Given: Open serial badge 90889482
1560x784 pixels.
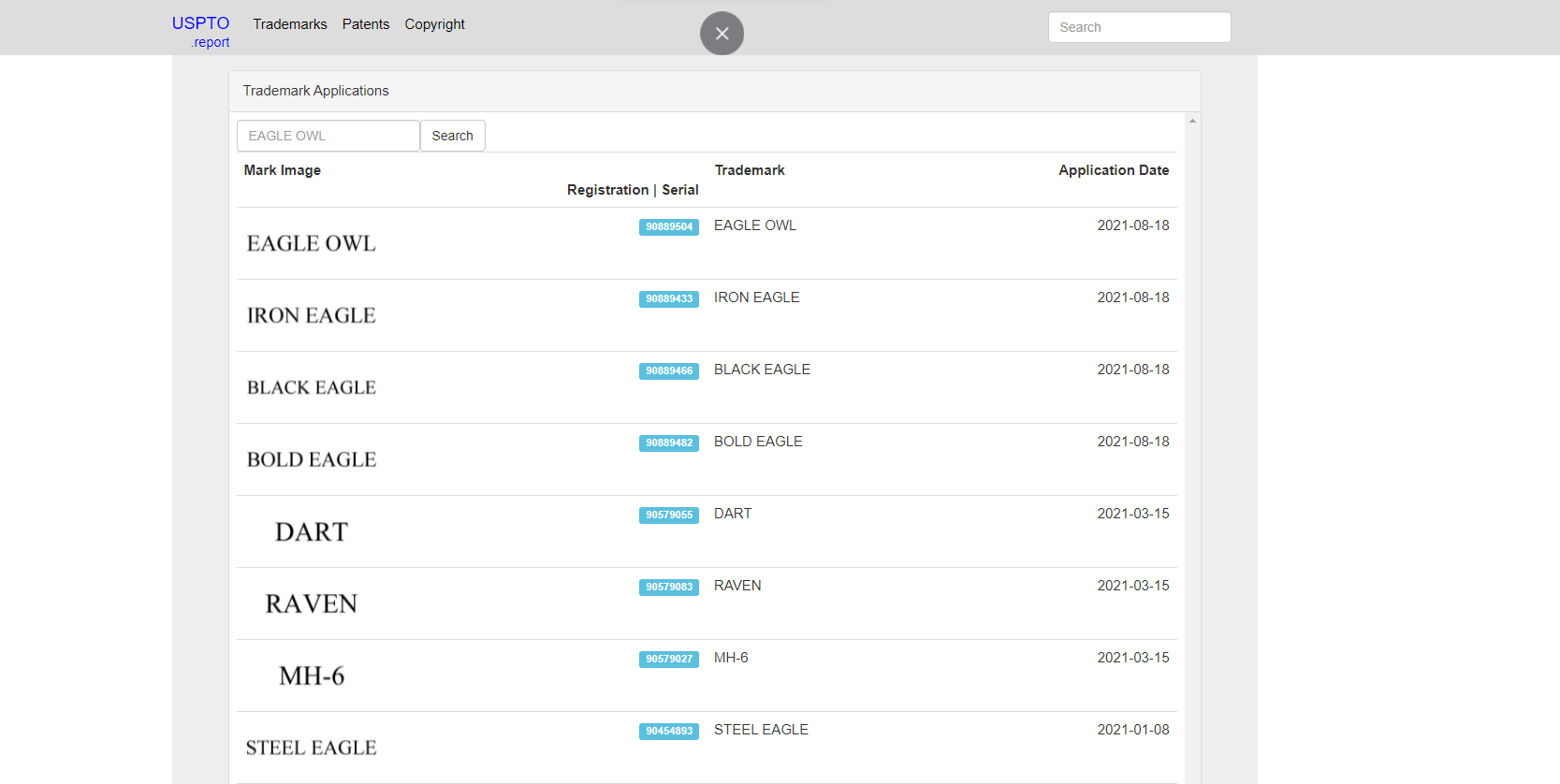Looking at the screenshot, I should point(669,443).
